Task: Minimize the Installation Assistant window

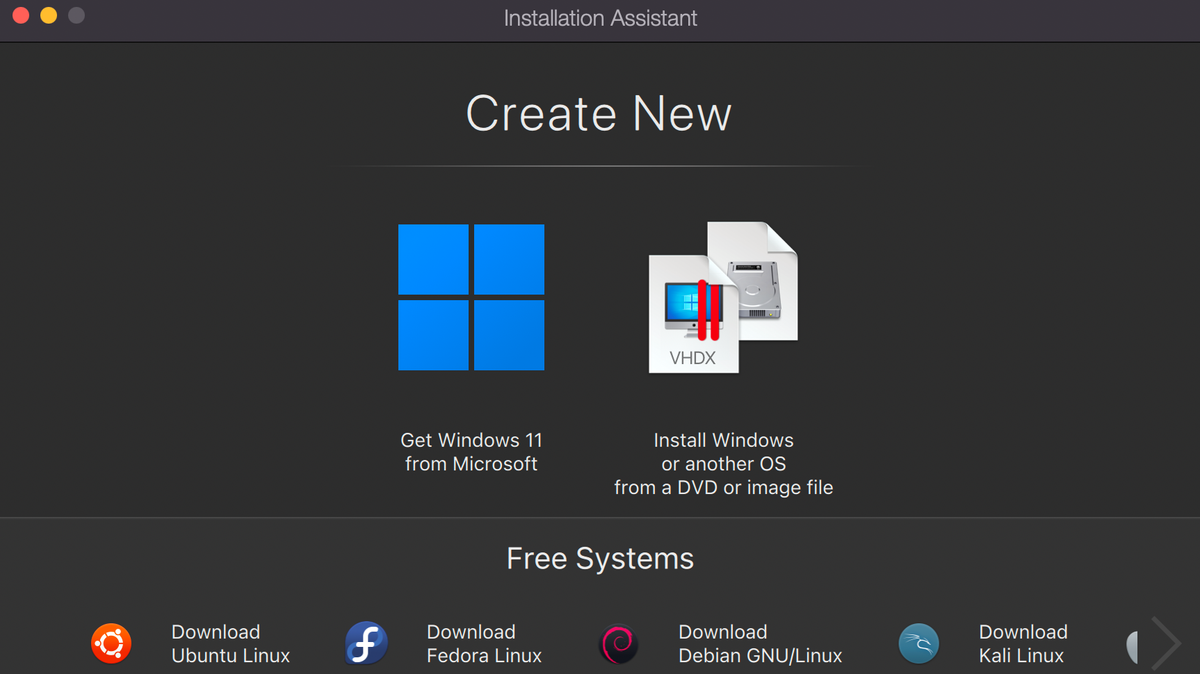Action: (x=46, y=16)
